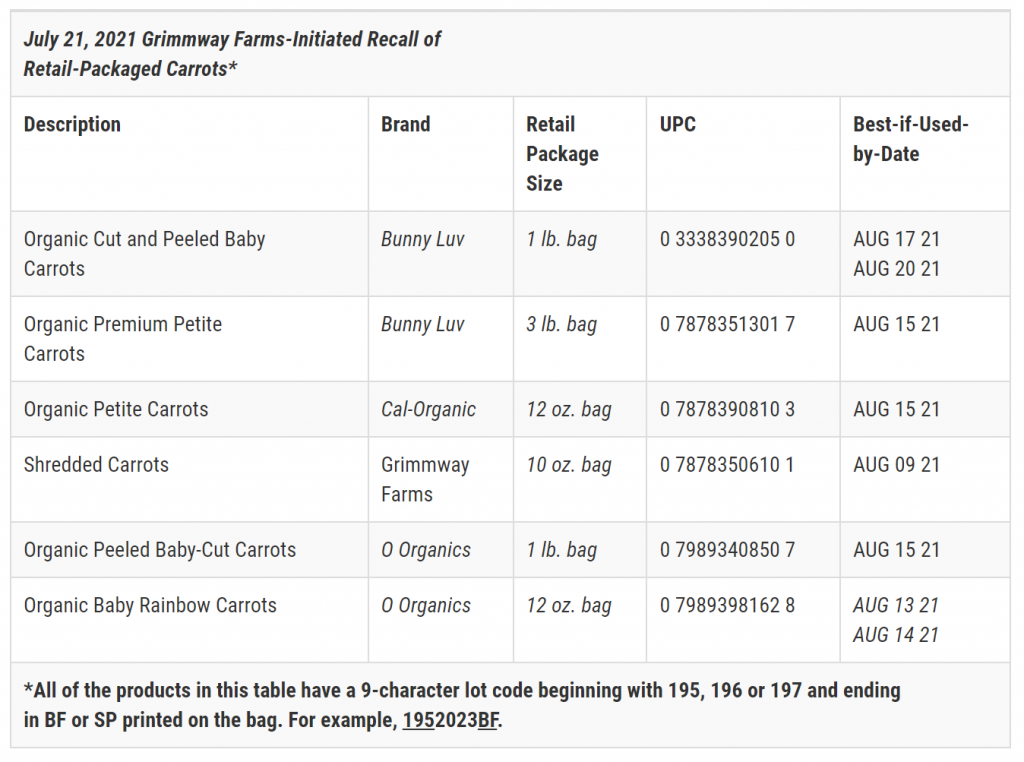Click Organic Baby Rainbow Carrots description
This screenshot has width=1024, height=762.
tap(150, 605)
